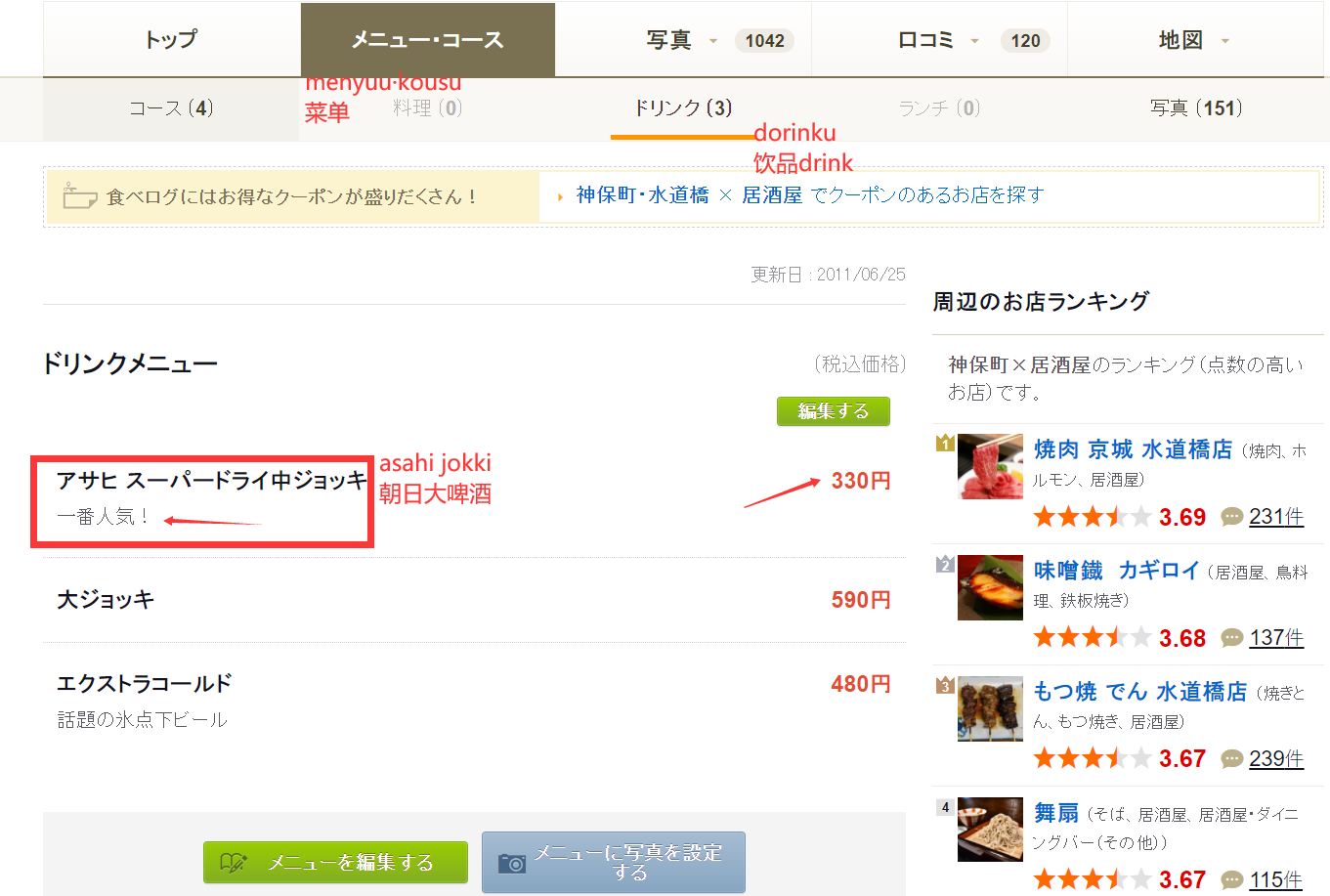Click the 590円 price

861,600
